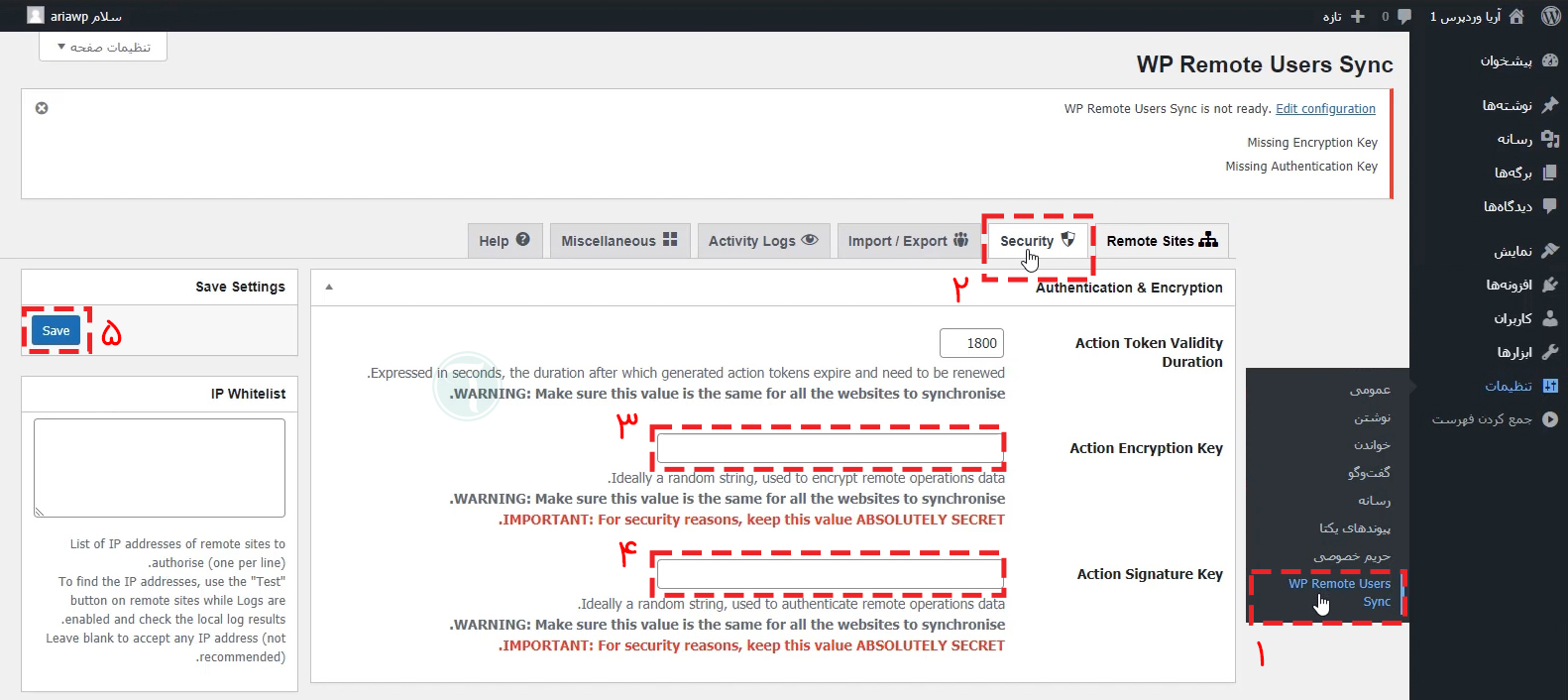
Task: Expand the تنظیمات صفحه screen options dropdown
Action: [103, 47]
